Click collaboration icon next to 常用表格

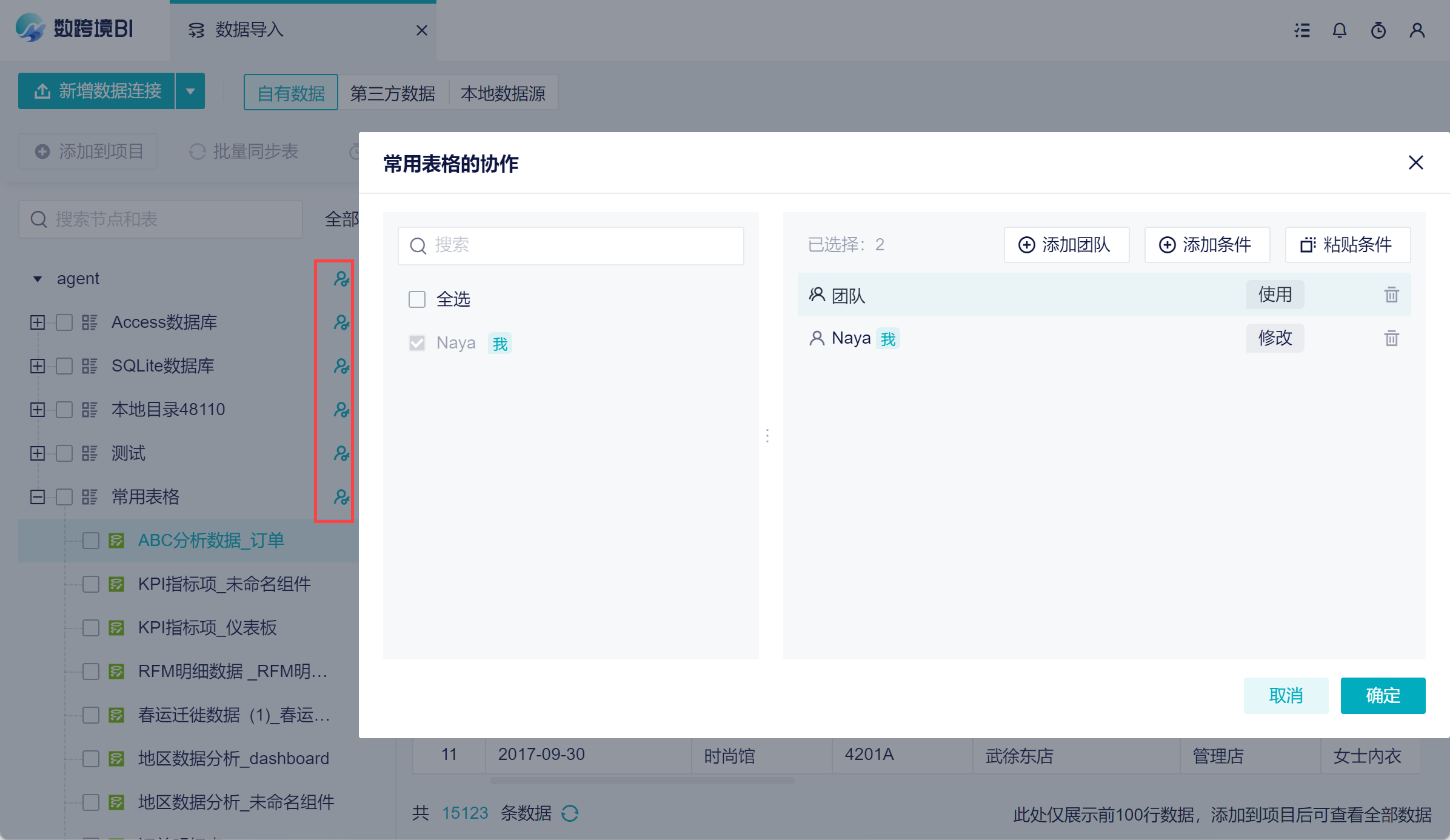pyautogui.click(x=341, y=497)
